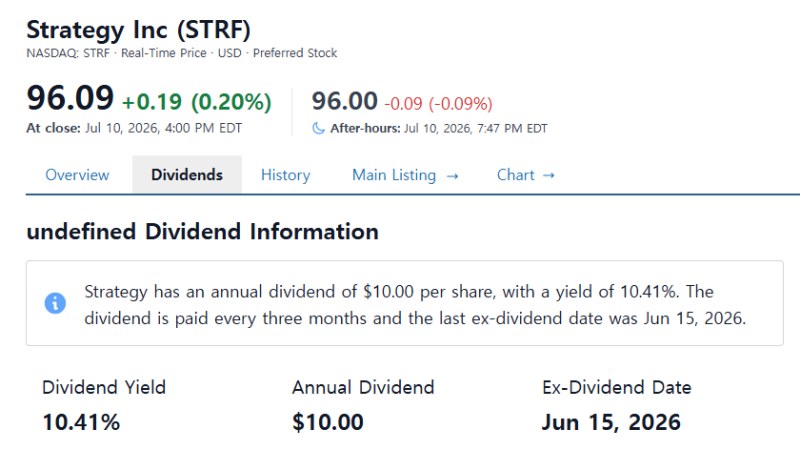
Task: Open the Main Listing link
Action: [x=405, y=175]
